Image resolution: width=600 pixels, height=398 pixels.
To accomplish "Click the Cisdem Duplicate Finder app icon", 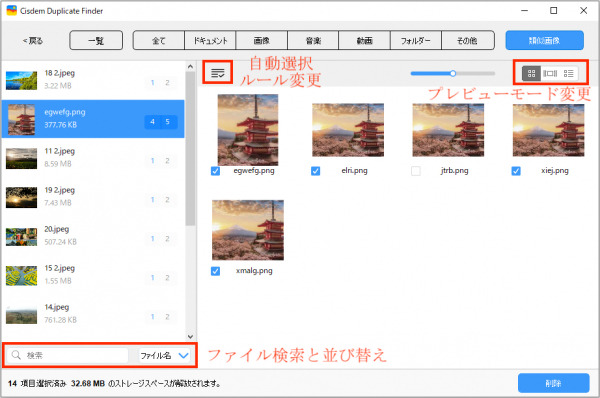I will [x=11, y=11].
